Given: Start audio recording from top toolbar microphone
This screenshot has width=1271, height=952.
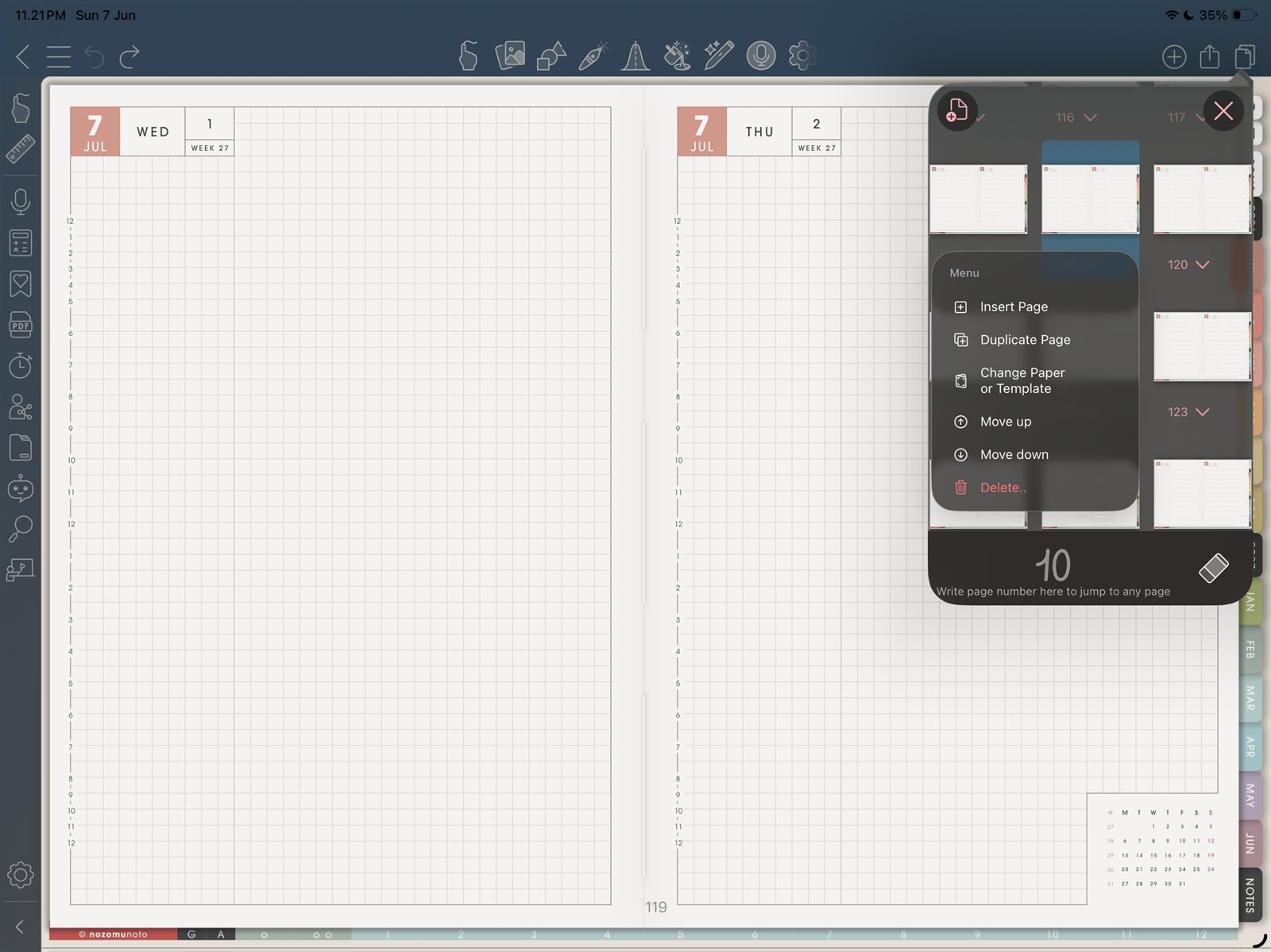Looking at the screenshot, I should click(761, 56).
